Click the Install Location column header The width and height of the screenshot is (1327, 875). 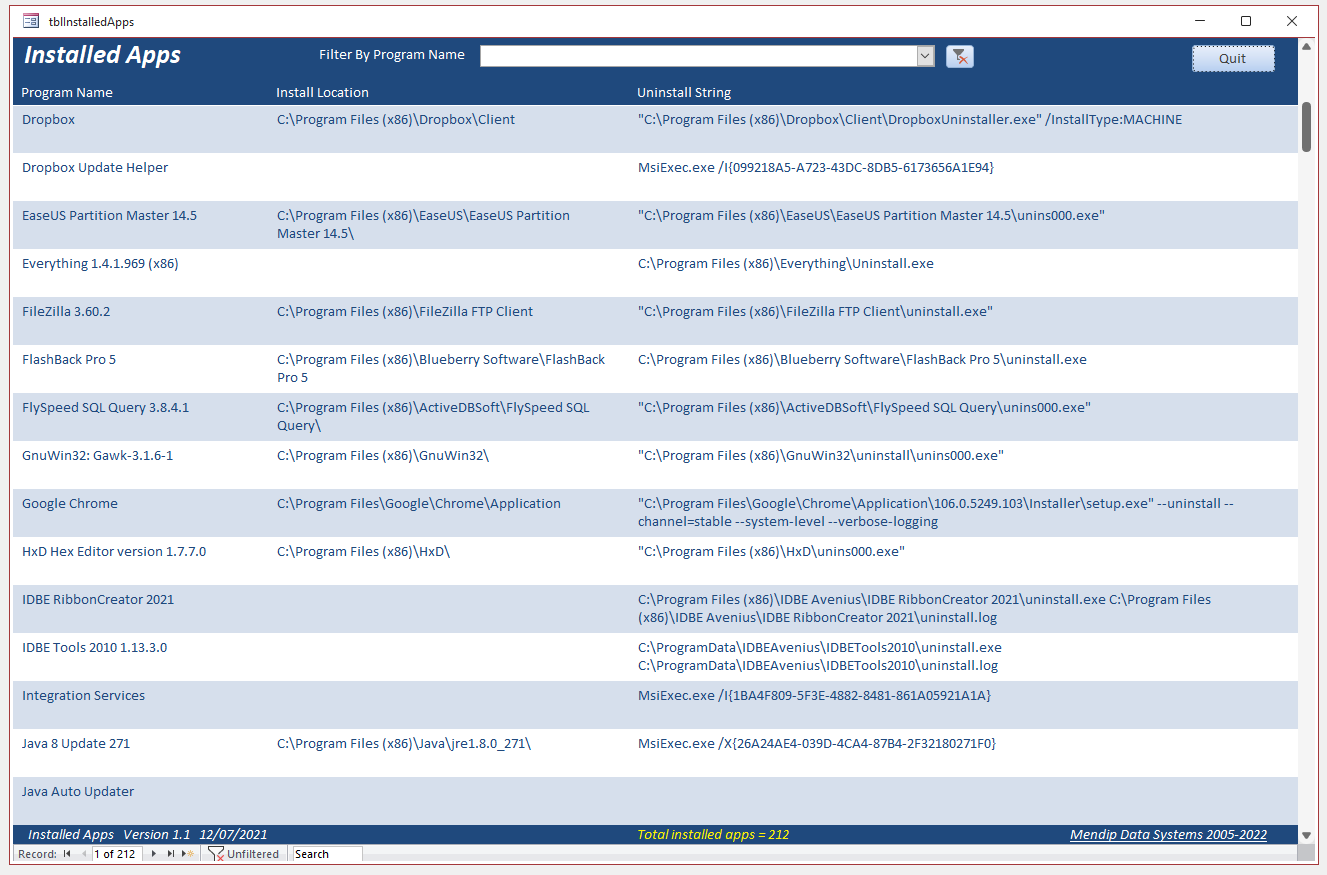[322, 92]
